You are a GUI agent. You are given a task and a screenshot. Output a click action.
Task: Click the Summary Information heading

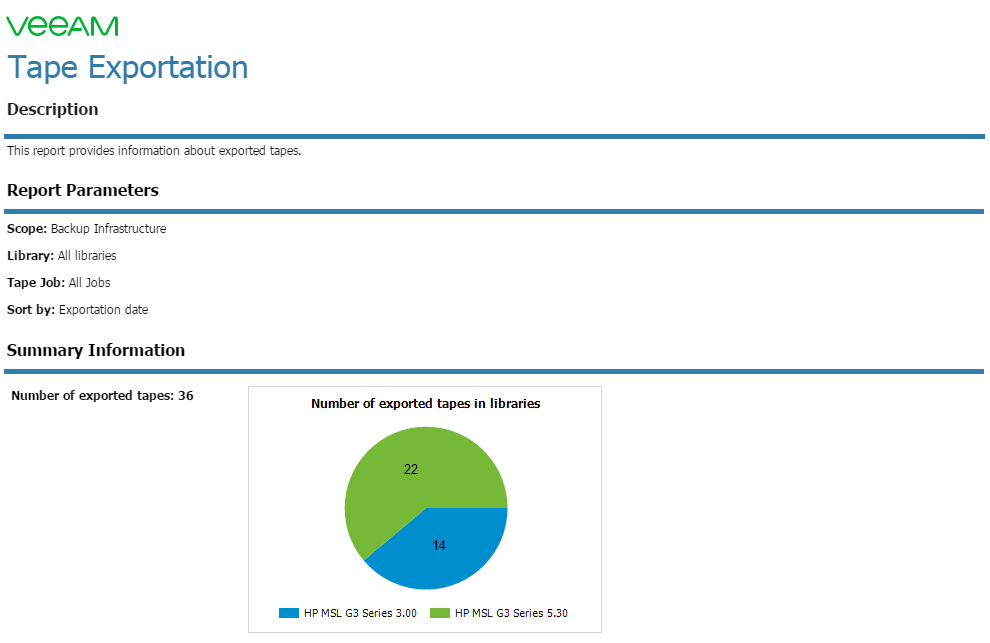pos(96,350)
